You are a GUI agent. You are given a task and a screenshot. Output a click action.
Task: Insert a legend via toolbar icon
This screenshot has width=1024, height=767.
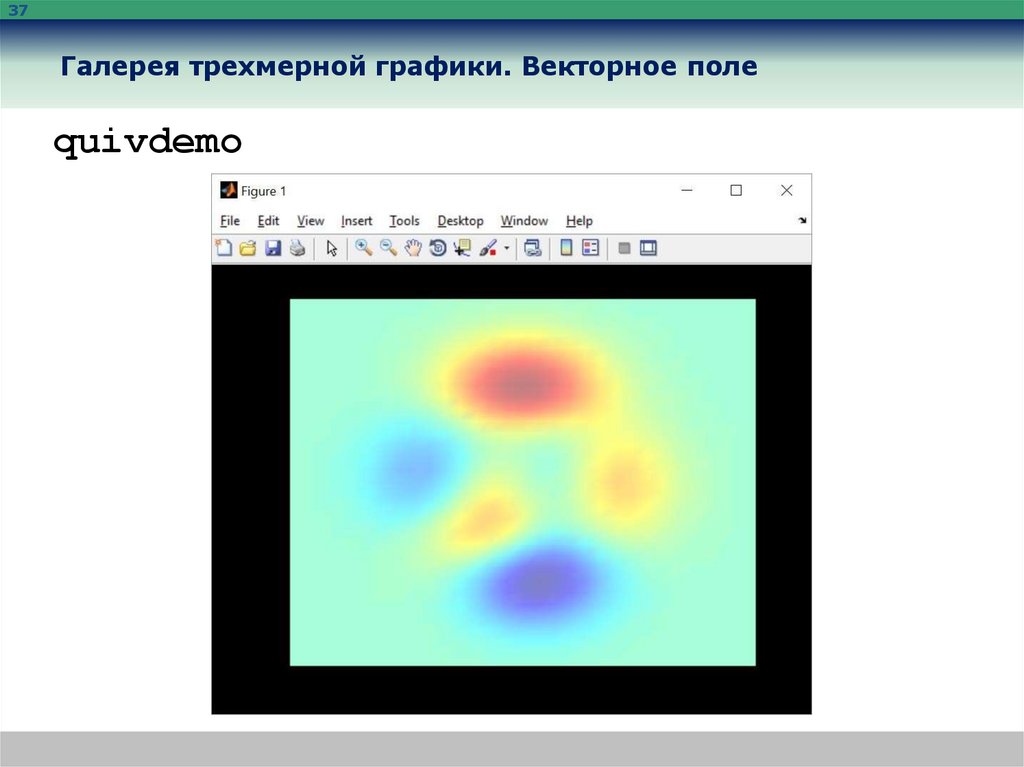tap(590, 248)
